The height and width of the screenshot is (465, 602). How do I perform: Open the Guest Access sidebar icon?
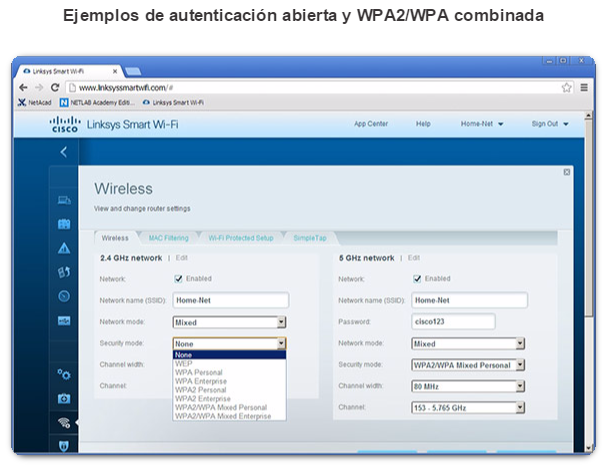(64, 224)
